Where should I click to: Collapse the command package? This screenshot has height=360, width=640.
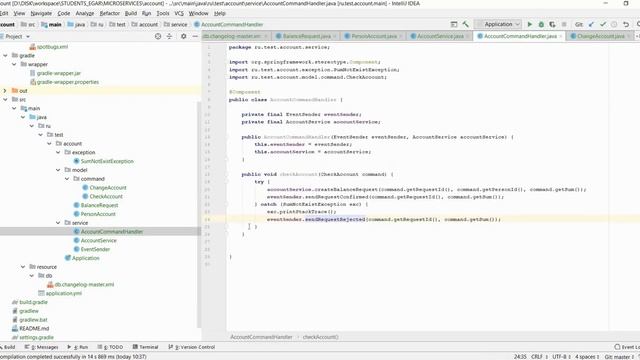67,179
